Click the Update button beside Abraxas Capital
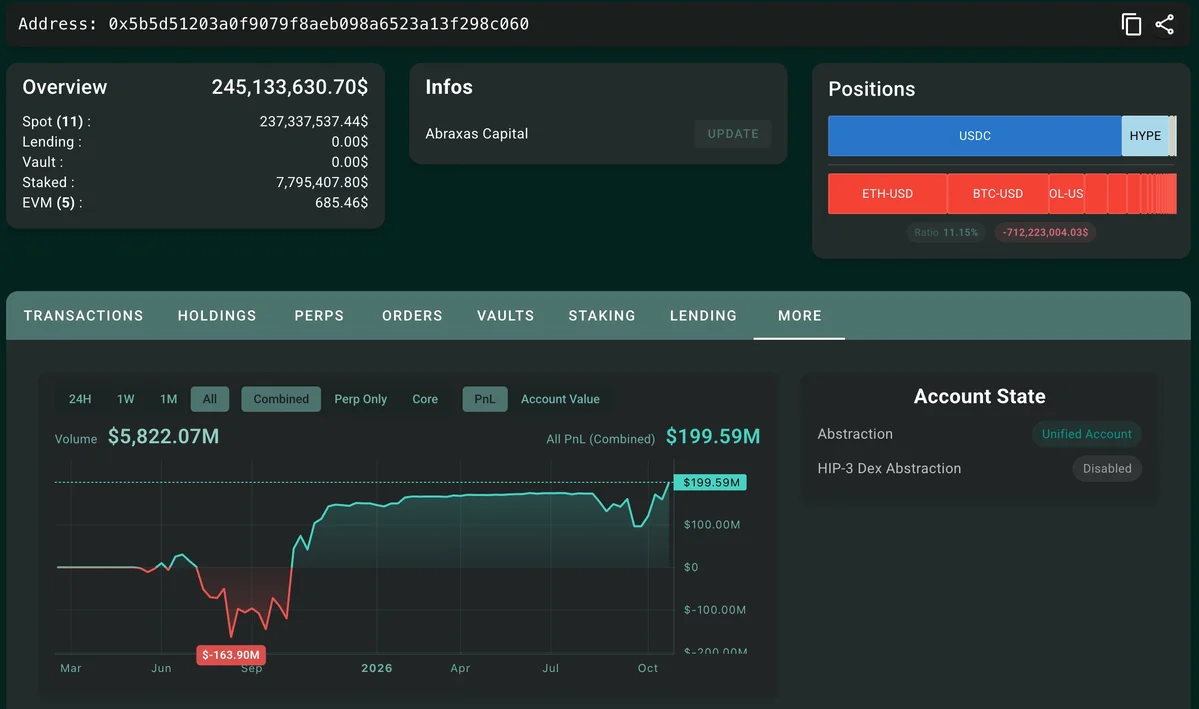This screenshot has width=1199, height=709. [x=733, y=134]
